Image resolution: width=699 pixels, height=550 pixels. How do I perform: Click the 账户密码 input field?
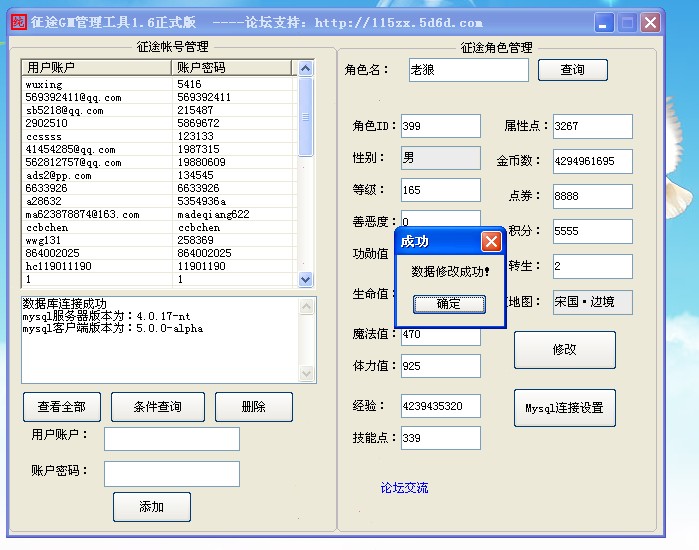pos(171,473)
